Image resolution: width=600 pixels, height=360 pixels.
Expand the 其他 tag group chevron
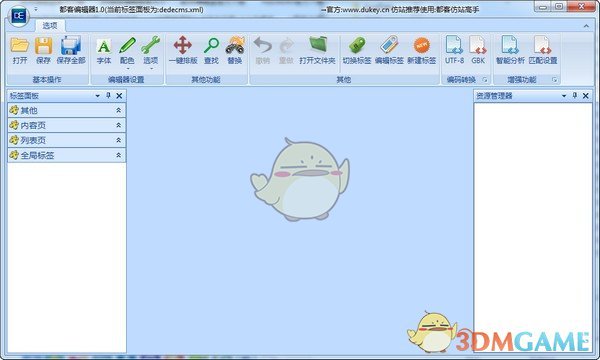pyautogui.click(x=119, y=110)
